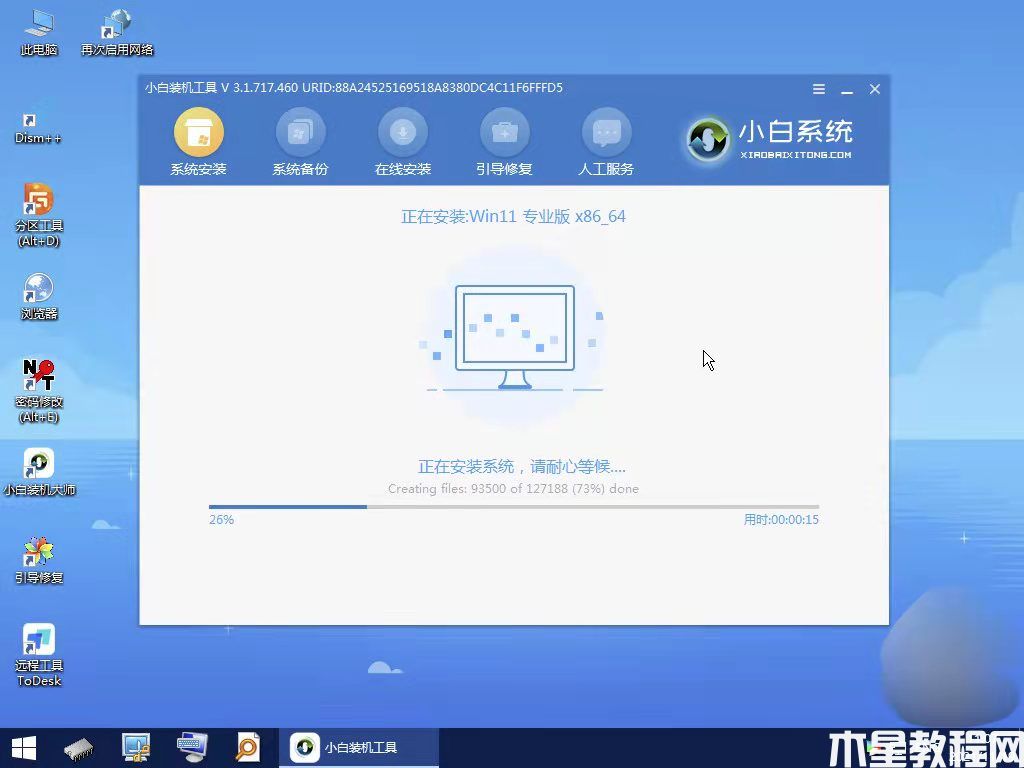Open network computer taskbar icon
This screenshot has height=768, width=1024.
click(136, 748)
